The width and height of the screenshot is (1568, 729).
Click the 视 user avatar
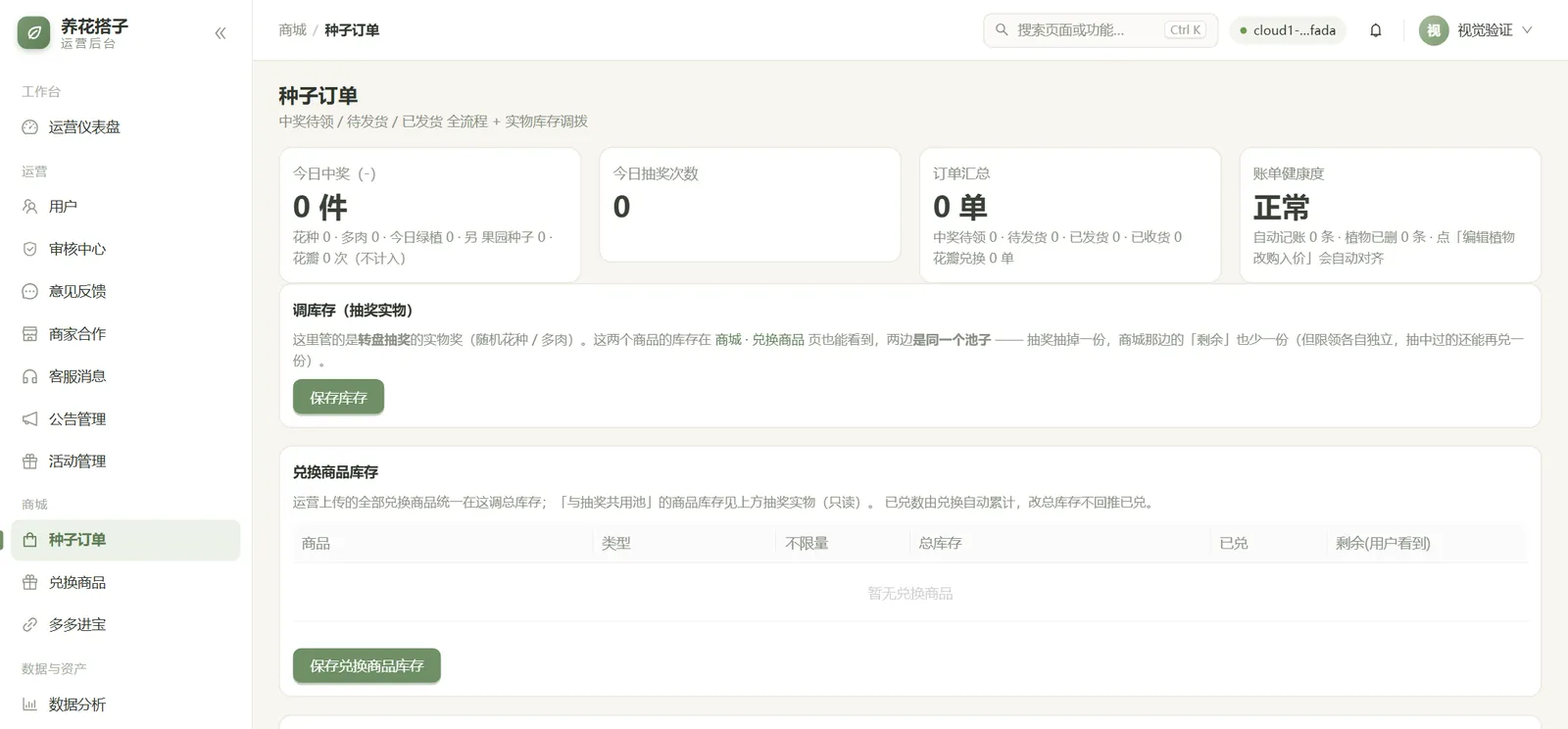(1434, 30)
